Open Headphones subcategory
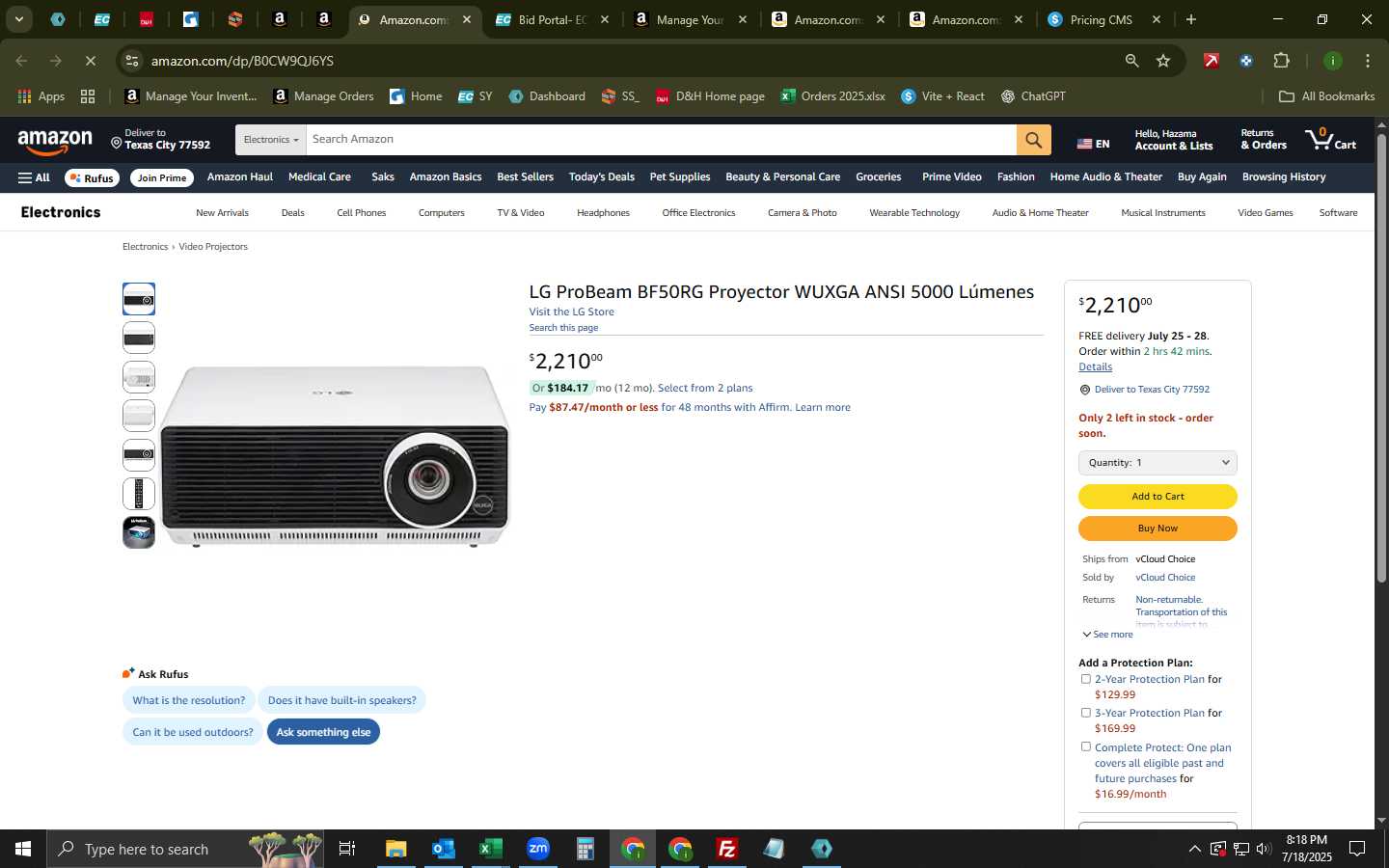Image resolution: width=1389 pixels, height=868 pixels. pos(603,213)
